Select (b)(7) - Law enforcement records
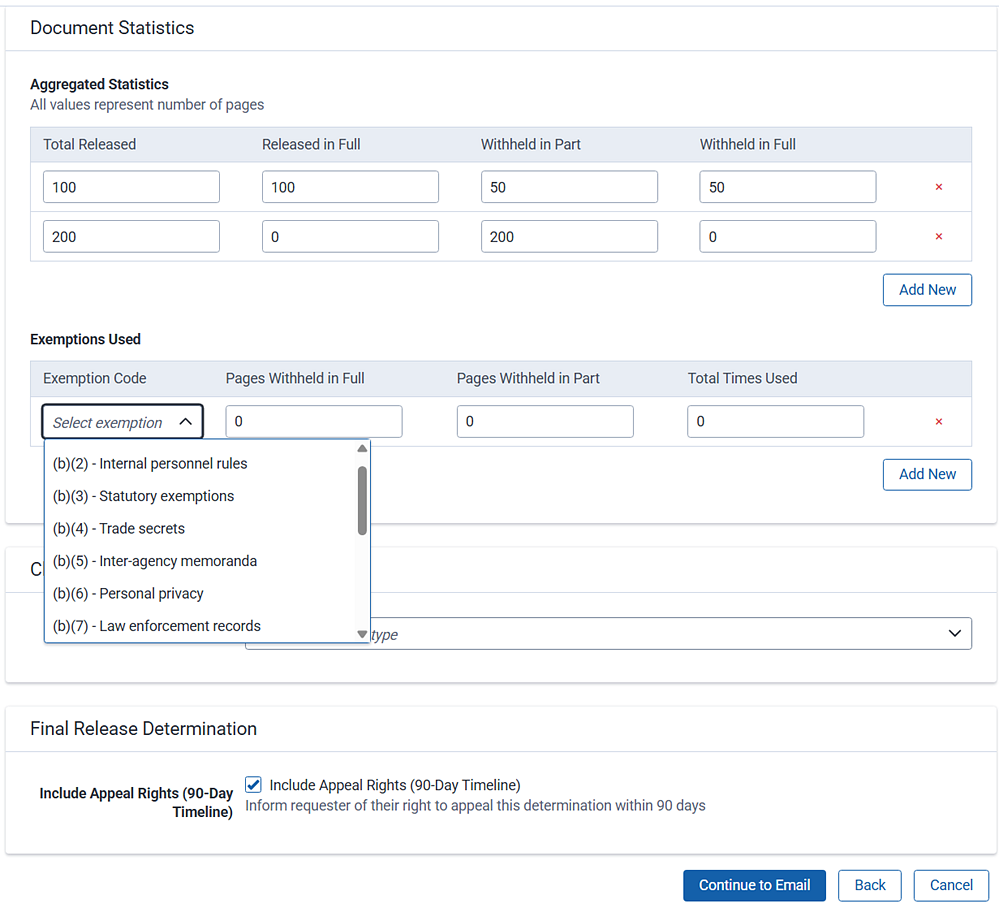Screen dimensions: 1000x908 [x=157, y=626]
